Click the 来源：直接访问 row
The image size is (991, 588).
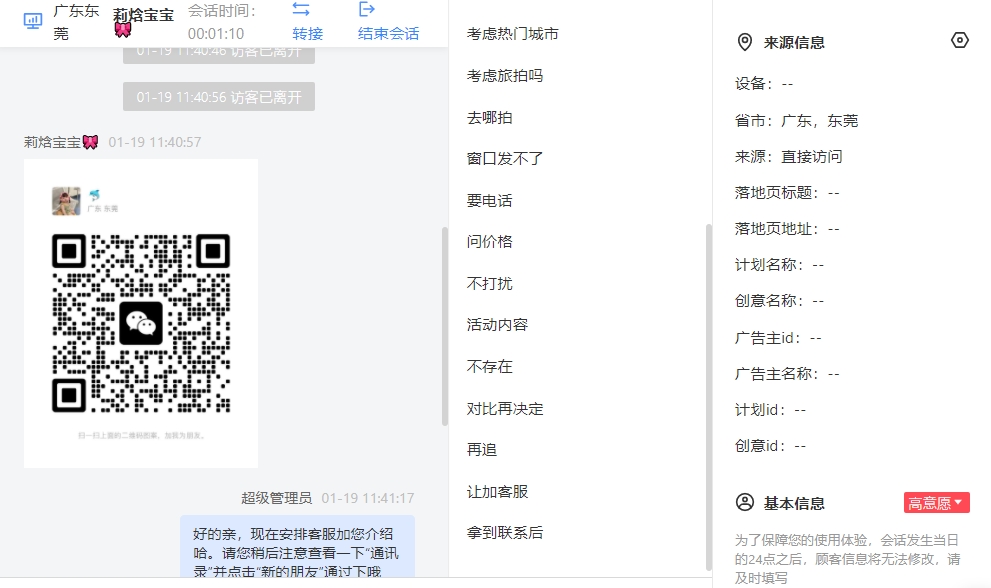point(788,157)
